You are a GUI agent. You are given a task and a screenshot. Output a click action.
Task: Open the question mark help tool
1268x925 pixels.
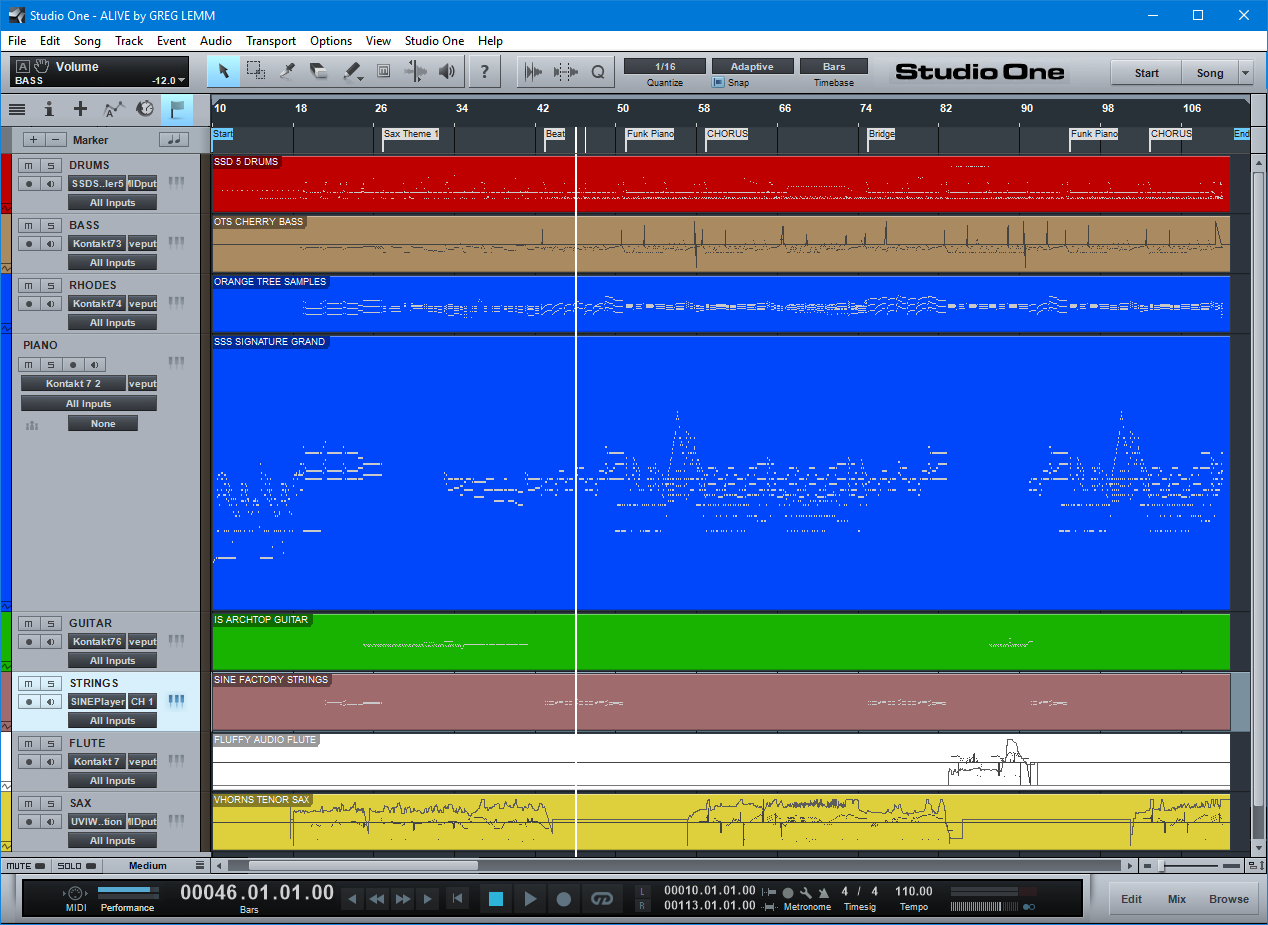(485, 71)
